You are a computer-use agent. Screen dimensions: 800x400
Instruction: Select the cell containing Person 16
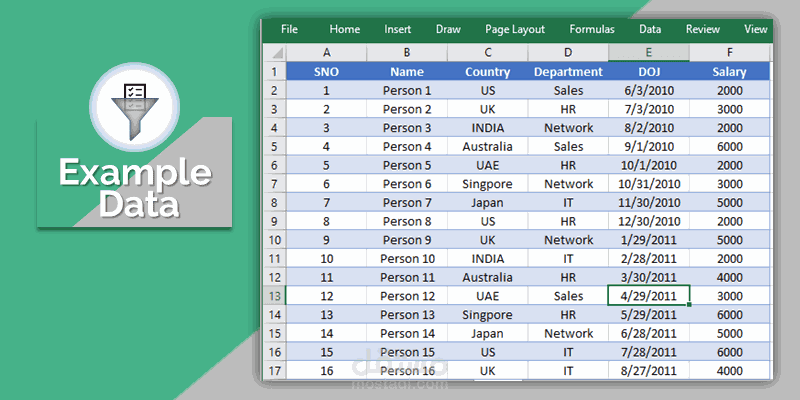pos(407,371)
